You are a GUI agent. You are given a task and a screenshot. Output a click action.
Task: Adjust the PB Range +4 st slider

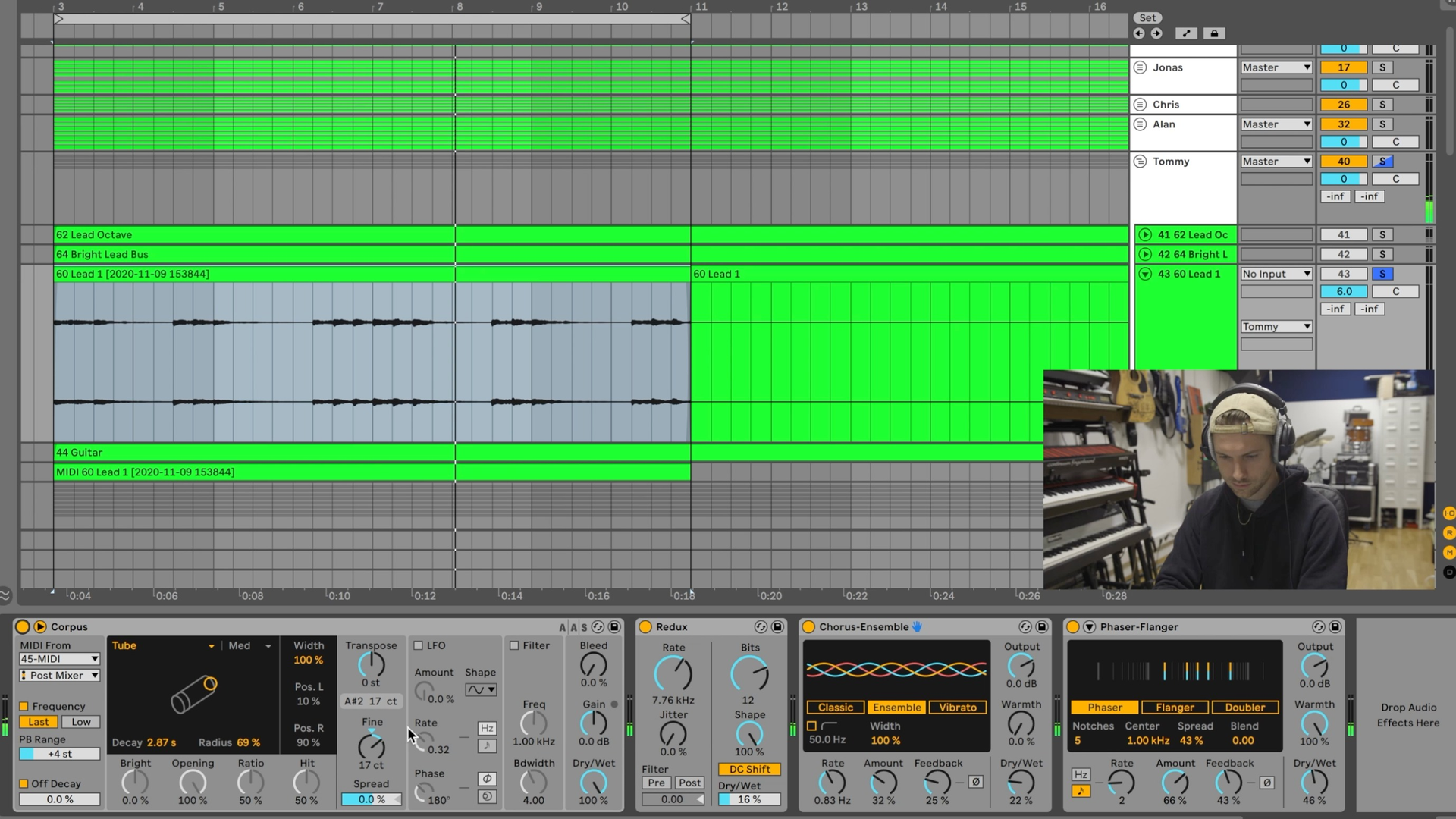pos(59,755)
